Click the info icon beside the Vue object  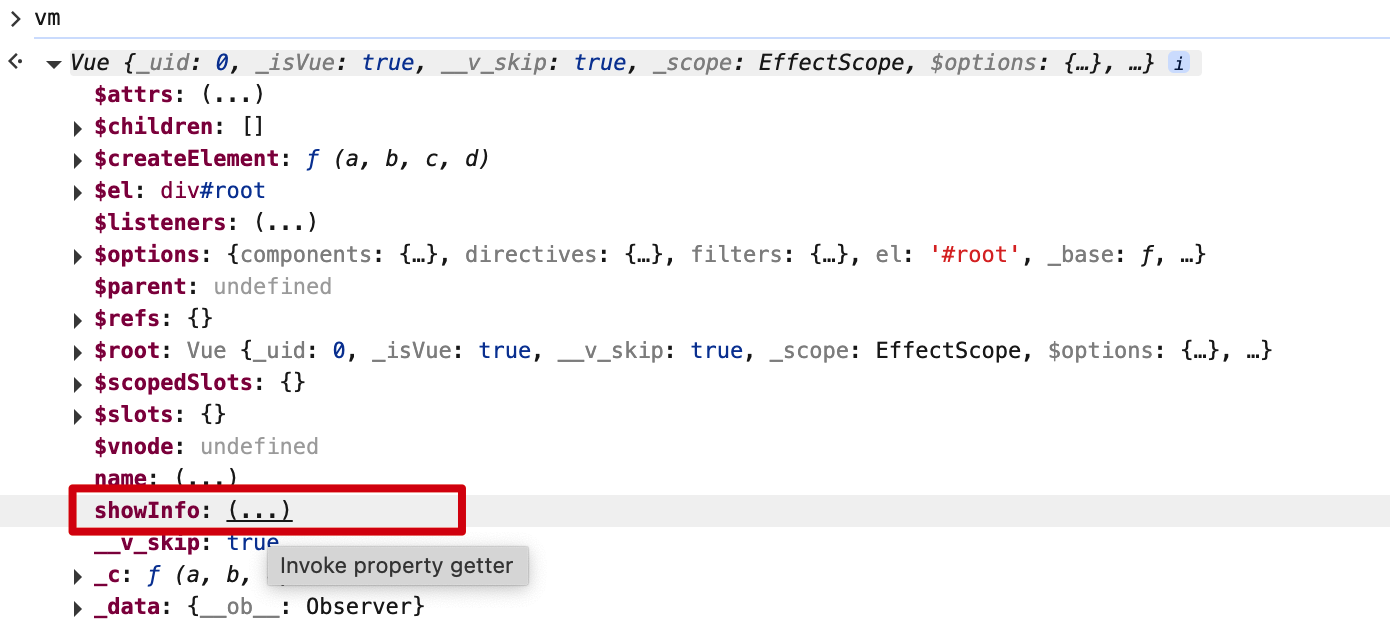(1180, 63)
